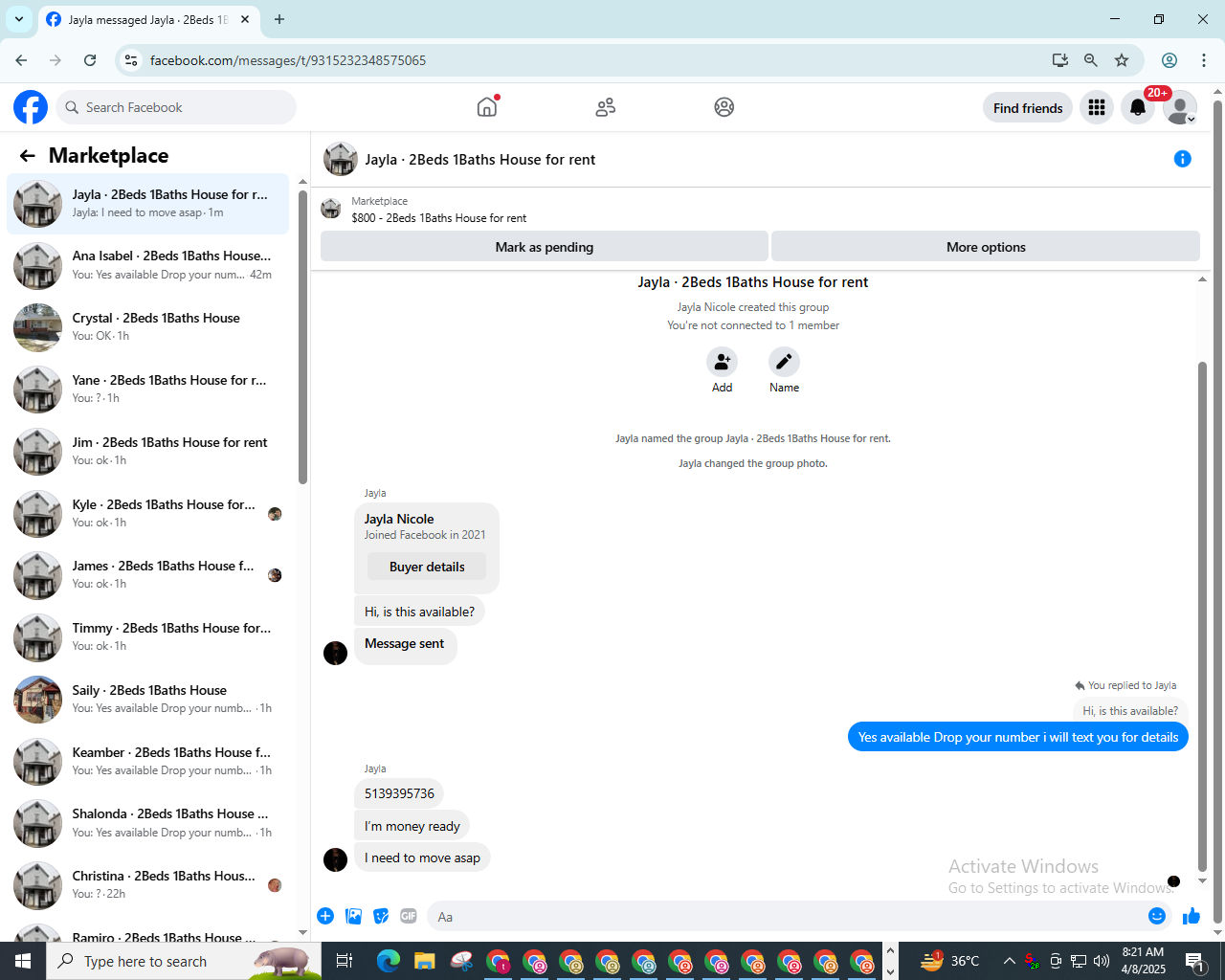View site information icon in address bar
The height and width of the screenshot is (980, 1225).
pyautogui.click(x=131, y=60)
